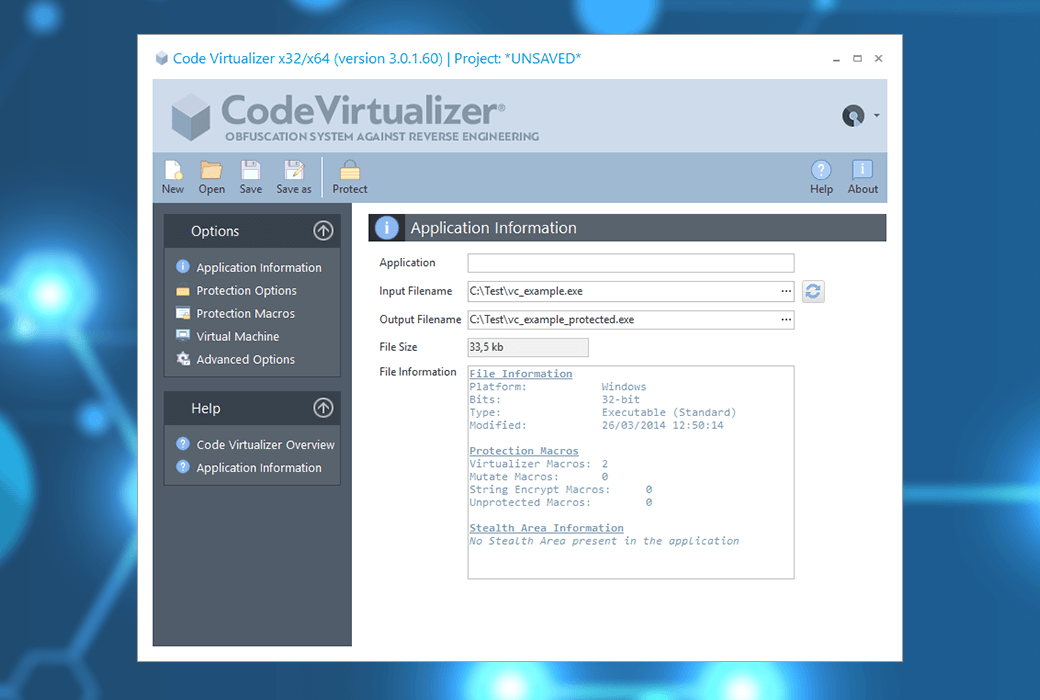Image resolution: width=1040 pixels, height=700 pixels.
Task: Click the Stealth Area Information link
Action: pos(546,527)
